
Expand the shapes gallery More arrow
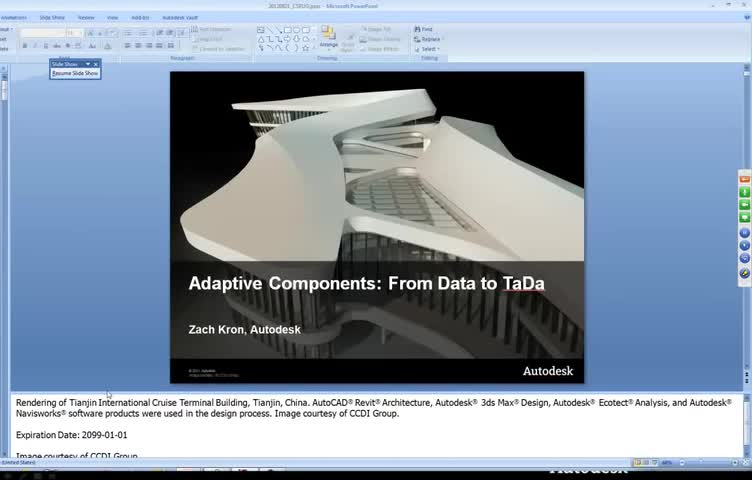tap(314, 48)
